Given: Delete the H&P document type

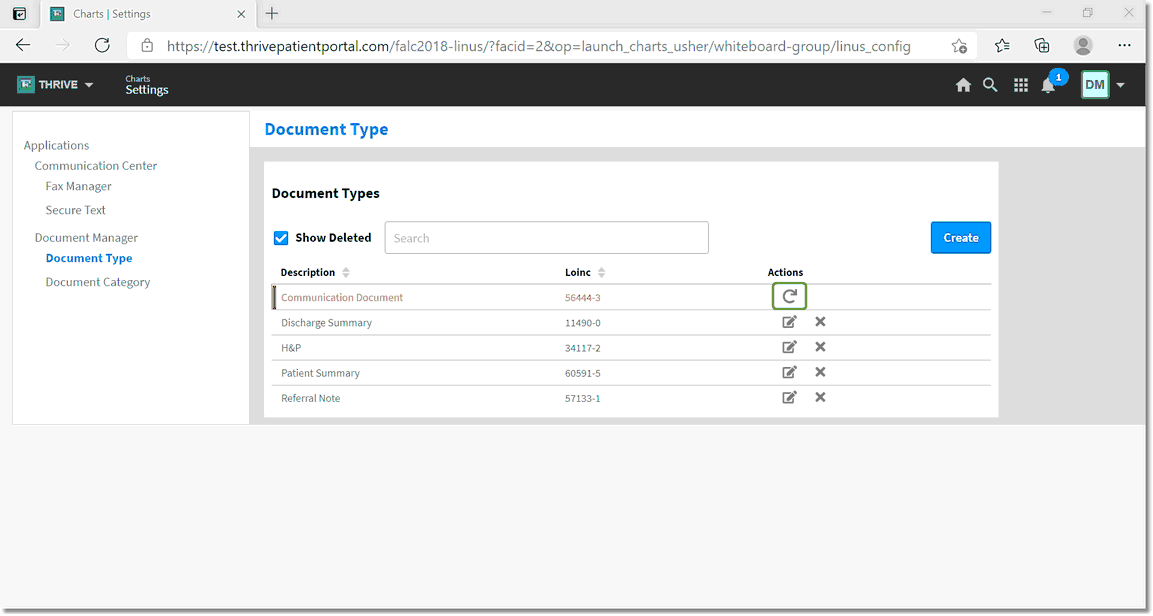Looking at the screenshot, I should 820,347.
